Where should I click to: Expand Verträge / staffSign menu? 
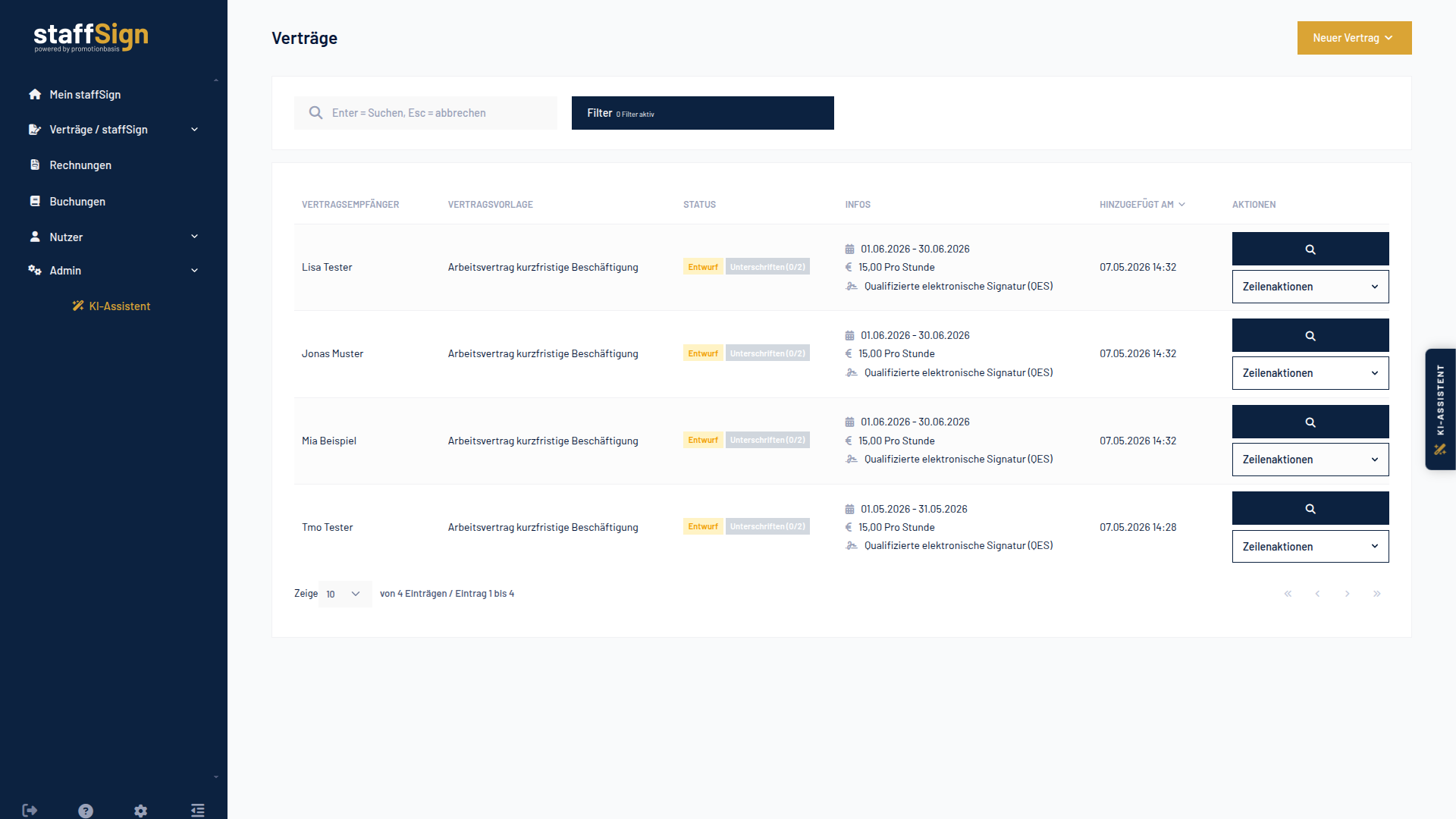(x=114, y=130)
